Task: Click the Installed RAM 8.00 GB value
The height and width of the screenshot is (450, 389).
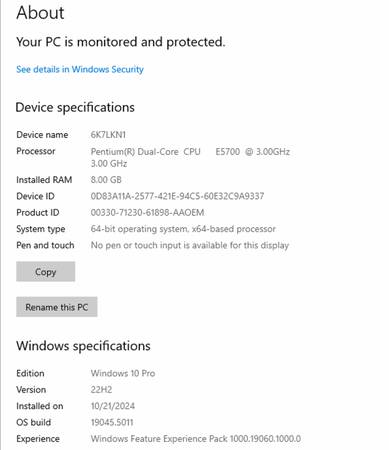Action: [106, 180]
